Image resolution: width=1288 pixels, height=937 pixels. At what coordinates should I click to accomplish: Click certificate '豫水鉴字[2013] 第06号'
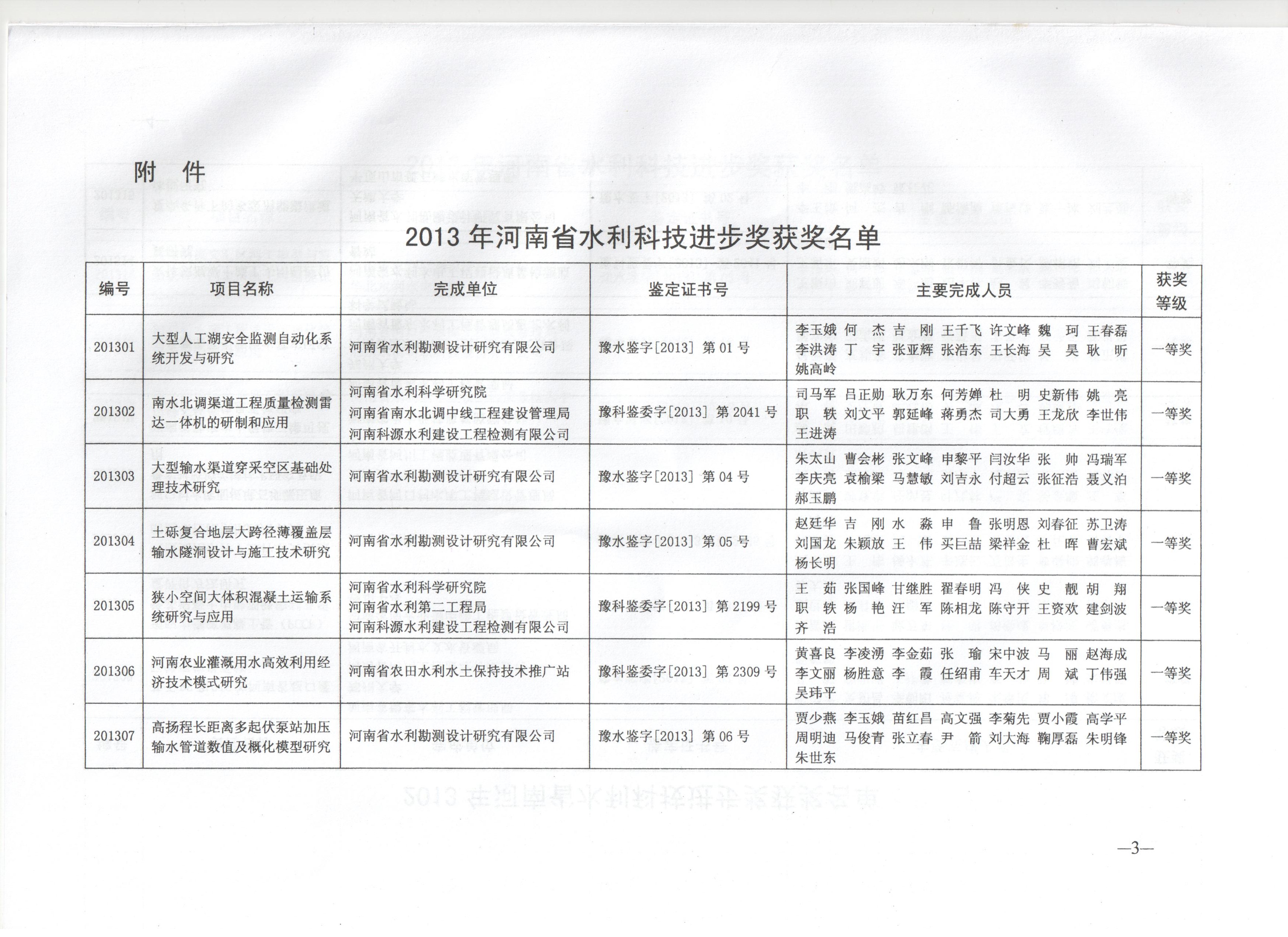pyautogui.click(x=674, y=736)
